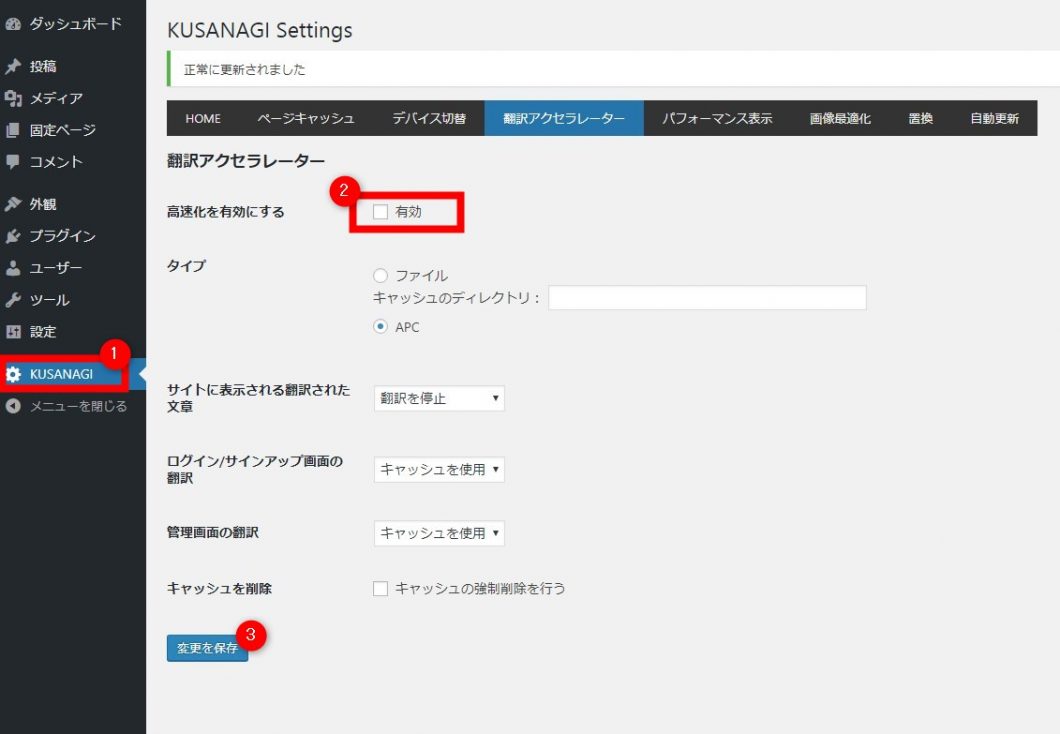Check キャッシュの強制削除を行う checkbox
The width and height of the screenshot is (1060, 734).
coord(381,589)
